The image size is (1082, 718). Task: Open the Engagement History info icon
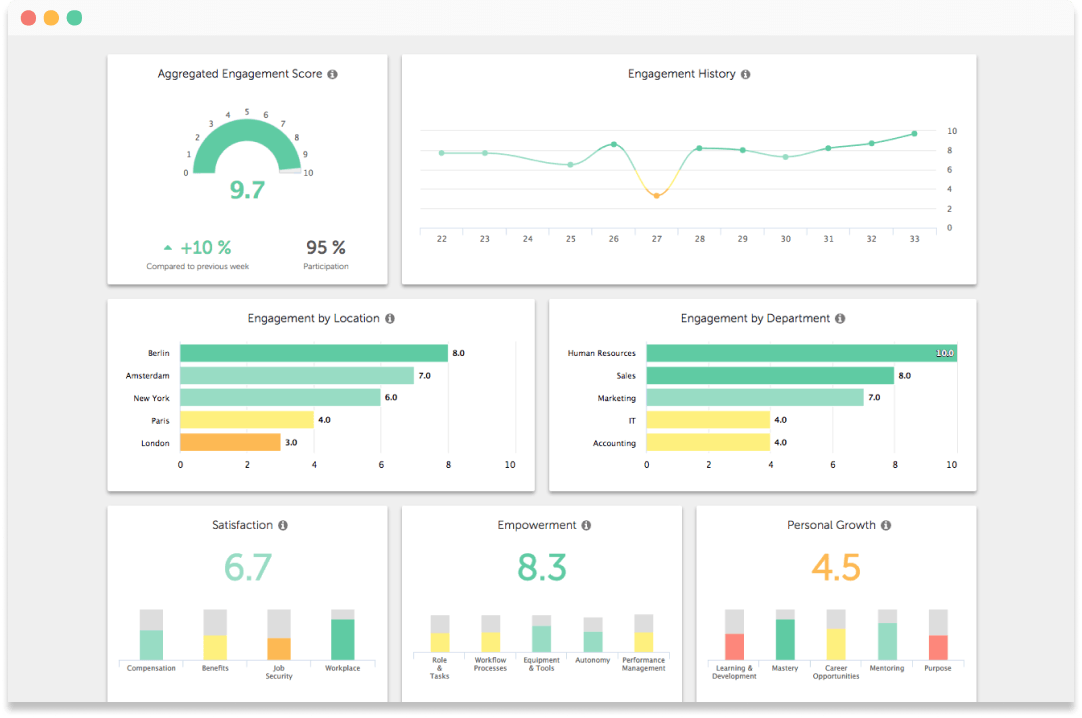(747, 73)
